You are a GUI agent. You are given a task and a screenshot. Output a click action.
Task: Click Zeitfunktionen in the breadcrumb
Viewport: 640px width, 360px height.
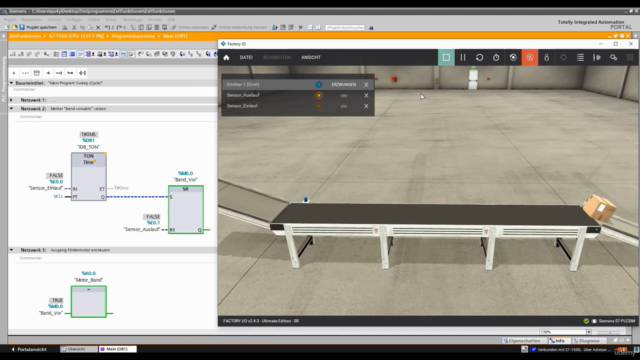coord(25,36)
